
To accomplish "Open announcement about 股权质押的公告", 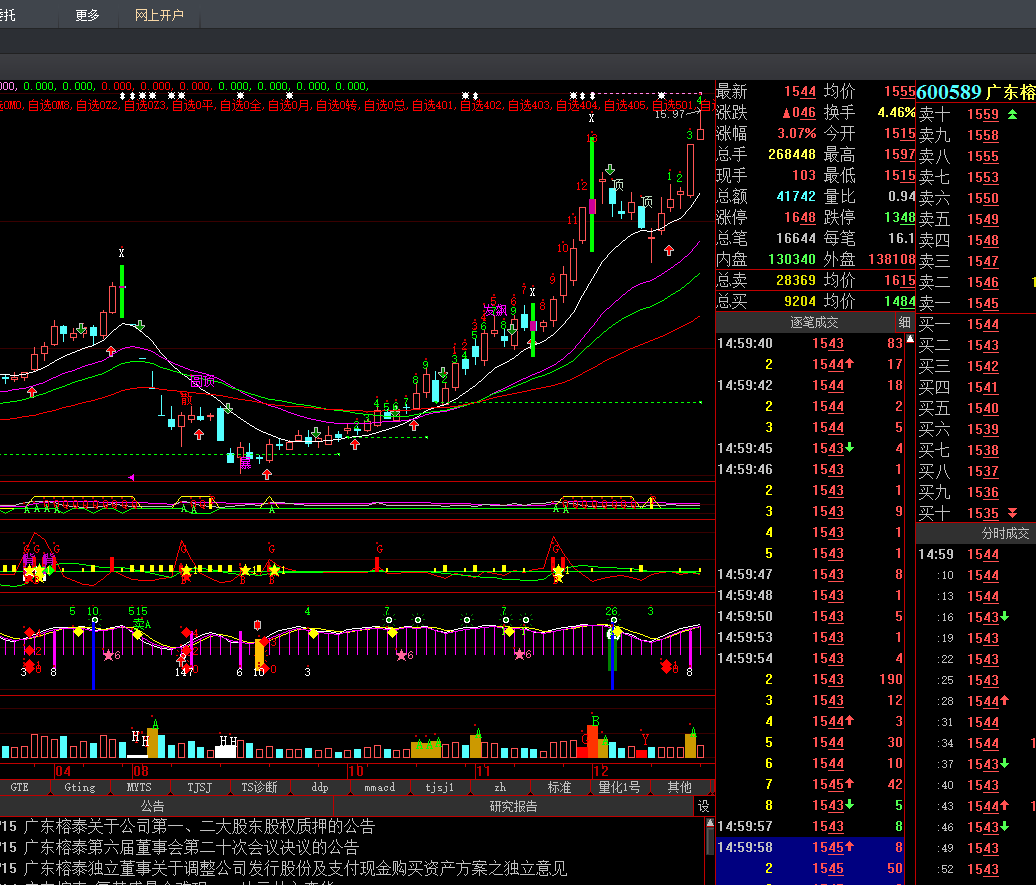I will 199,827.
